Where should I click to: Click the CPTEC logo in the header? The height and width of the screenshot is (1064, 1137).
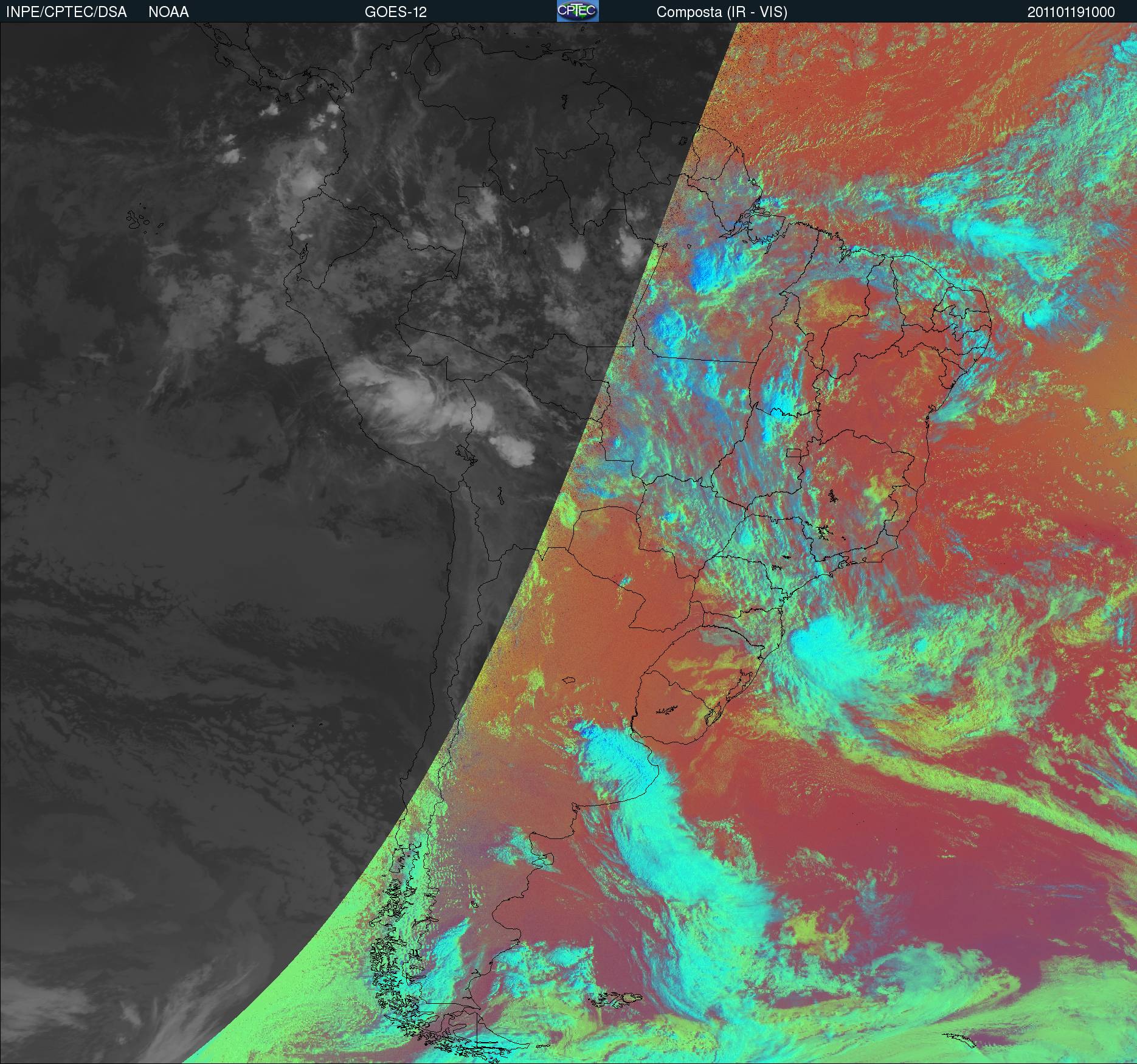tap(578, 11)
